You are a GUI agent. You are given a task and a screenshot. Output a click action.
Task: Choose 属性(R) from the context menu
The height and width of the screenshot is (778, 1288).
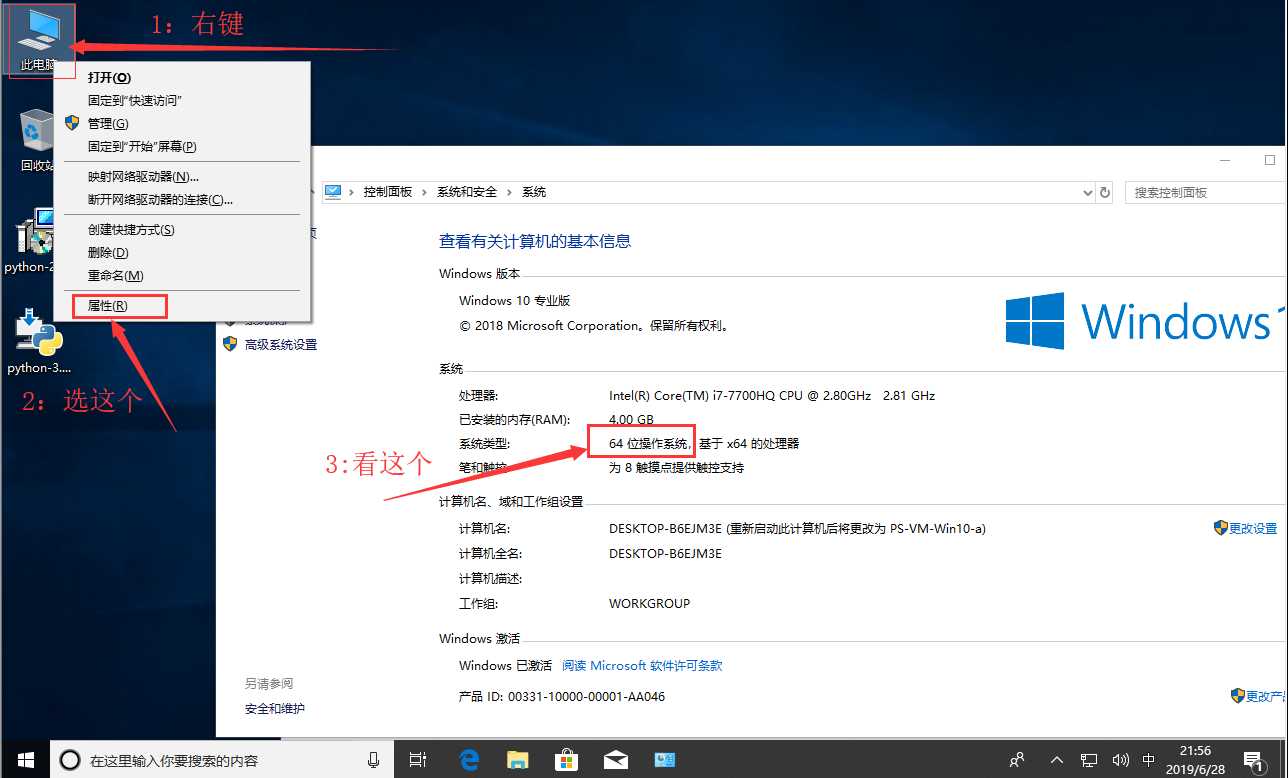pos(181,305)
